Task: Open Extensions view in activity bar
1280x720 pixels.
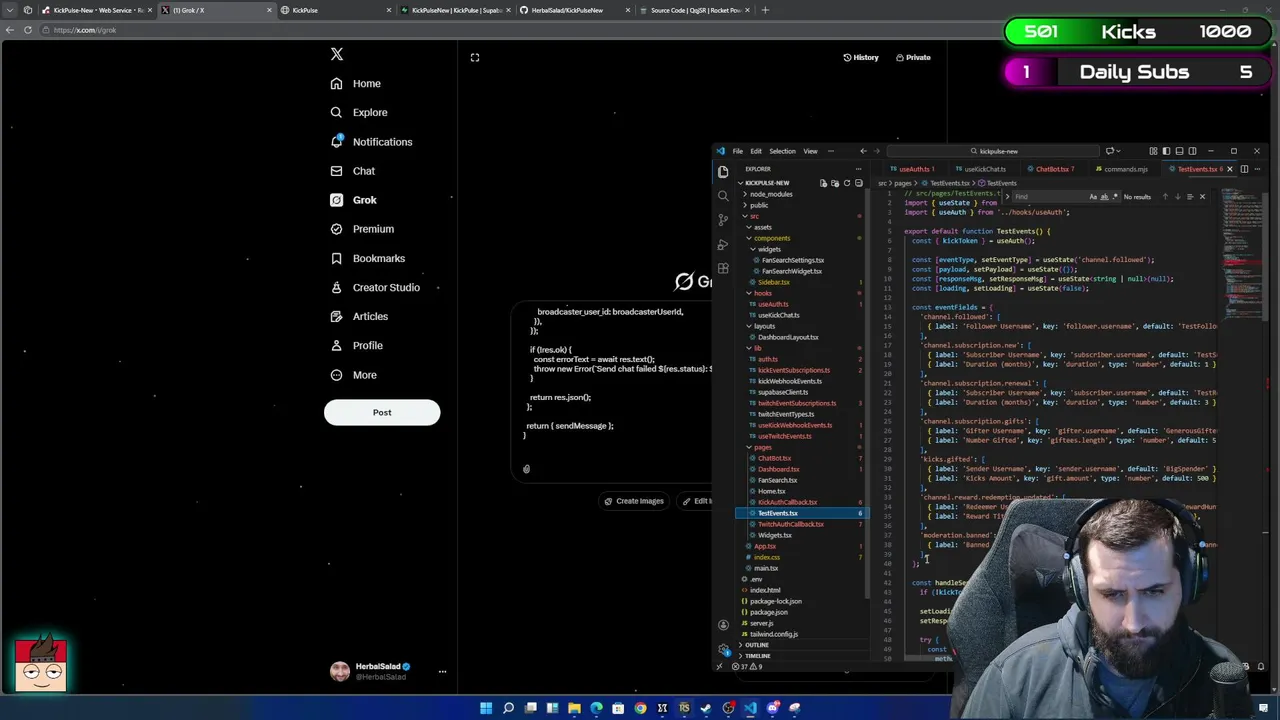Action: 723,268
